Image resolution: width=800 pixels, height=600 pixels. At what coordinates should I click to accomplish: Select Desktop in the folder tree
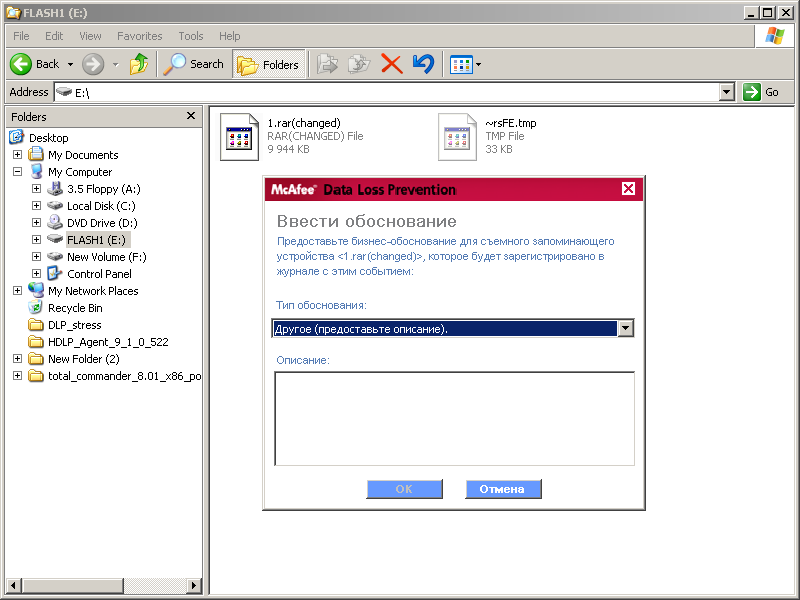pos(48,138)
